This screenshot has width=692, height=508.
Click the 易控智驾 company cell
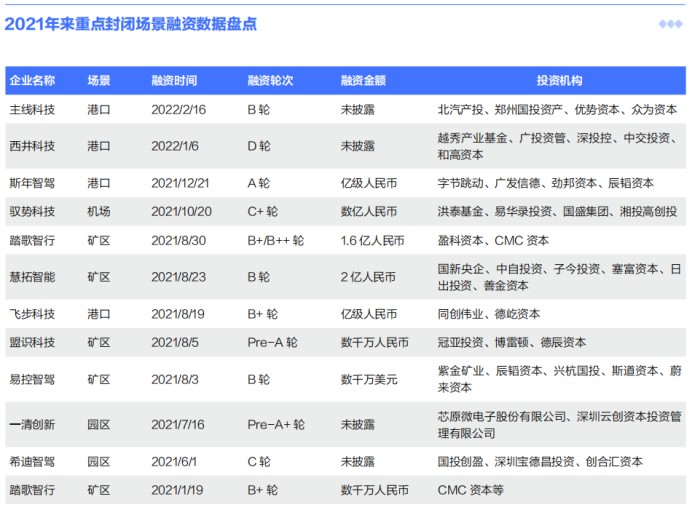point(32,380)
